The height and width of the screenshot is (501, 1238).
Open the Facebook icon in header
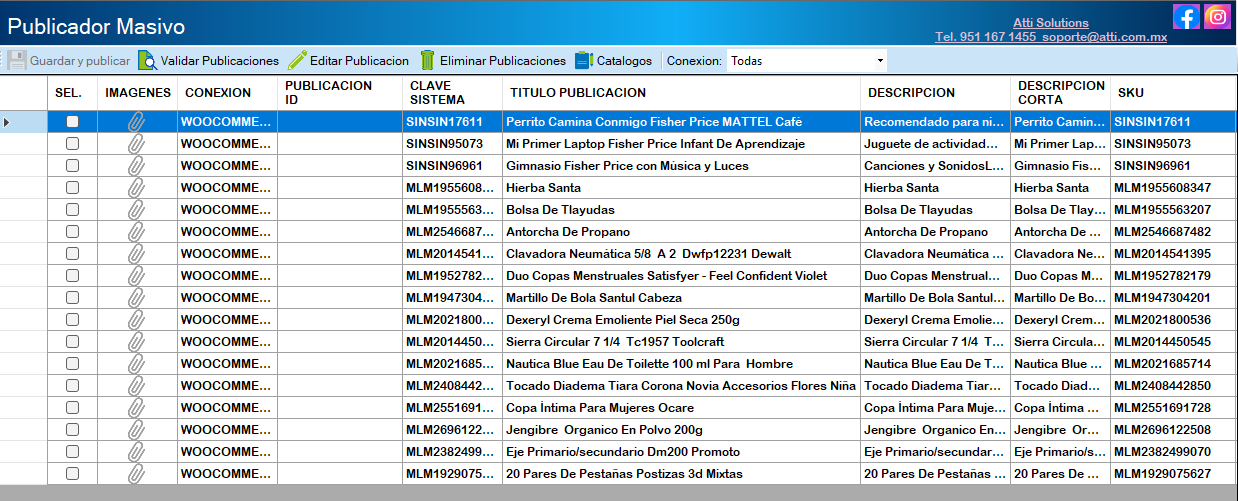click(x=1186, y=17)
